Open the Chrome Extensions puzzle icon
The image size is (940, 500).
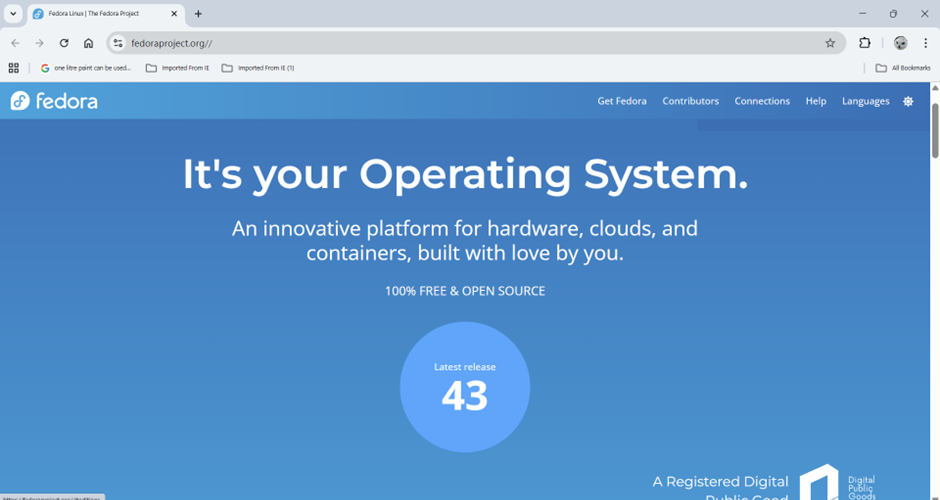[x=865, y=43]
